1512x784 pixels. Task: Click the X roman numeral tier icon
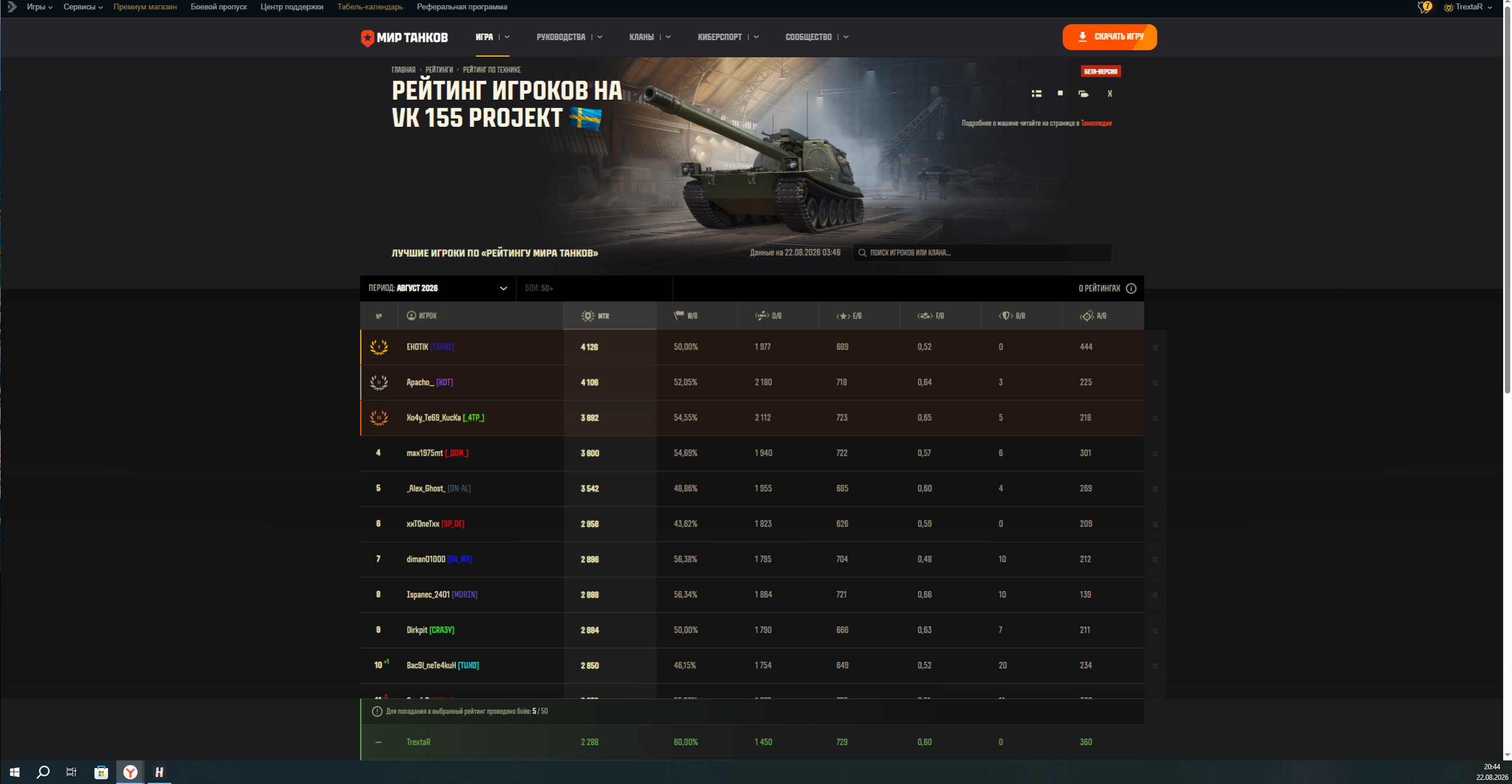tap(1110, 94)
